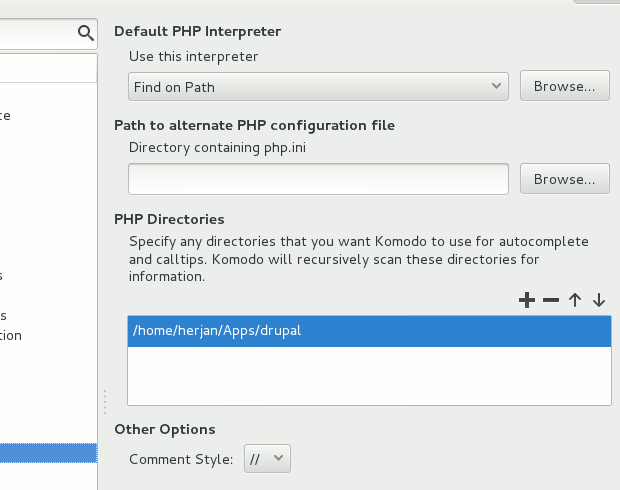Click Browse next to the interpreter dropdown
The width and height of the screenshot is (620, 490).
pyautogui.click(x=564, y=87)
